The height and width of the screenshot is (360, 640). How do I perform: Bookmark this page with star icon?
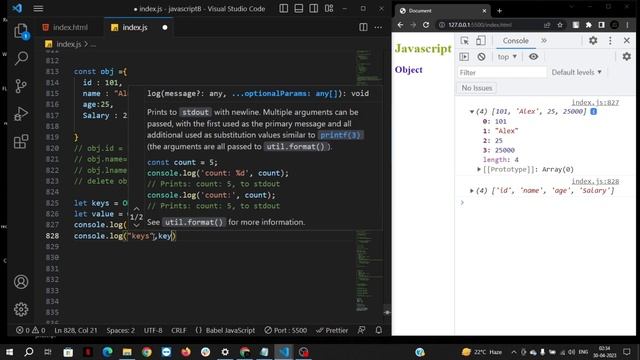tap(560, 25)
